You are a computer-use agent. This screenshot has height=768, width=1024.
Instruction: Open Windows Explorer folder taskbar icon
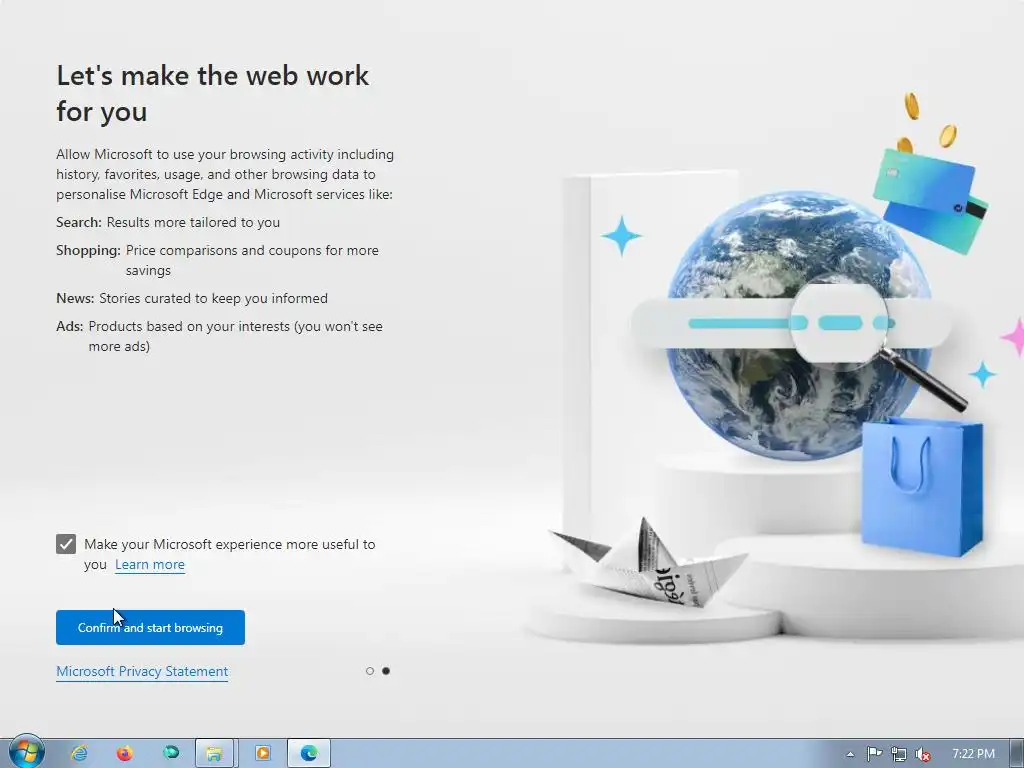(x=215, y=754)
